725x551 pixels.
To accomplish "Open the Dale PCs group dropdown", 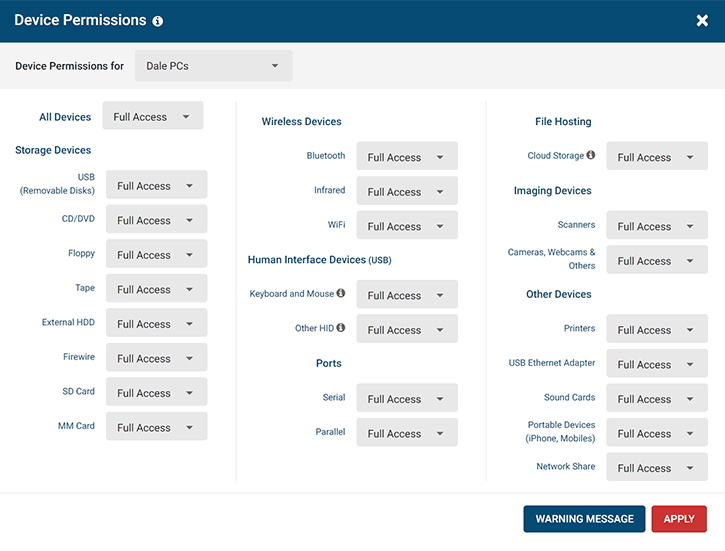I will pos(213,66).
